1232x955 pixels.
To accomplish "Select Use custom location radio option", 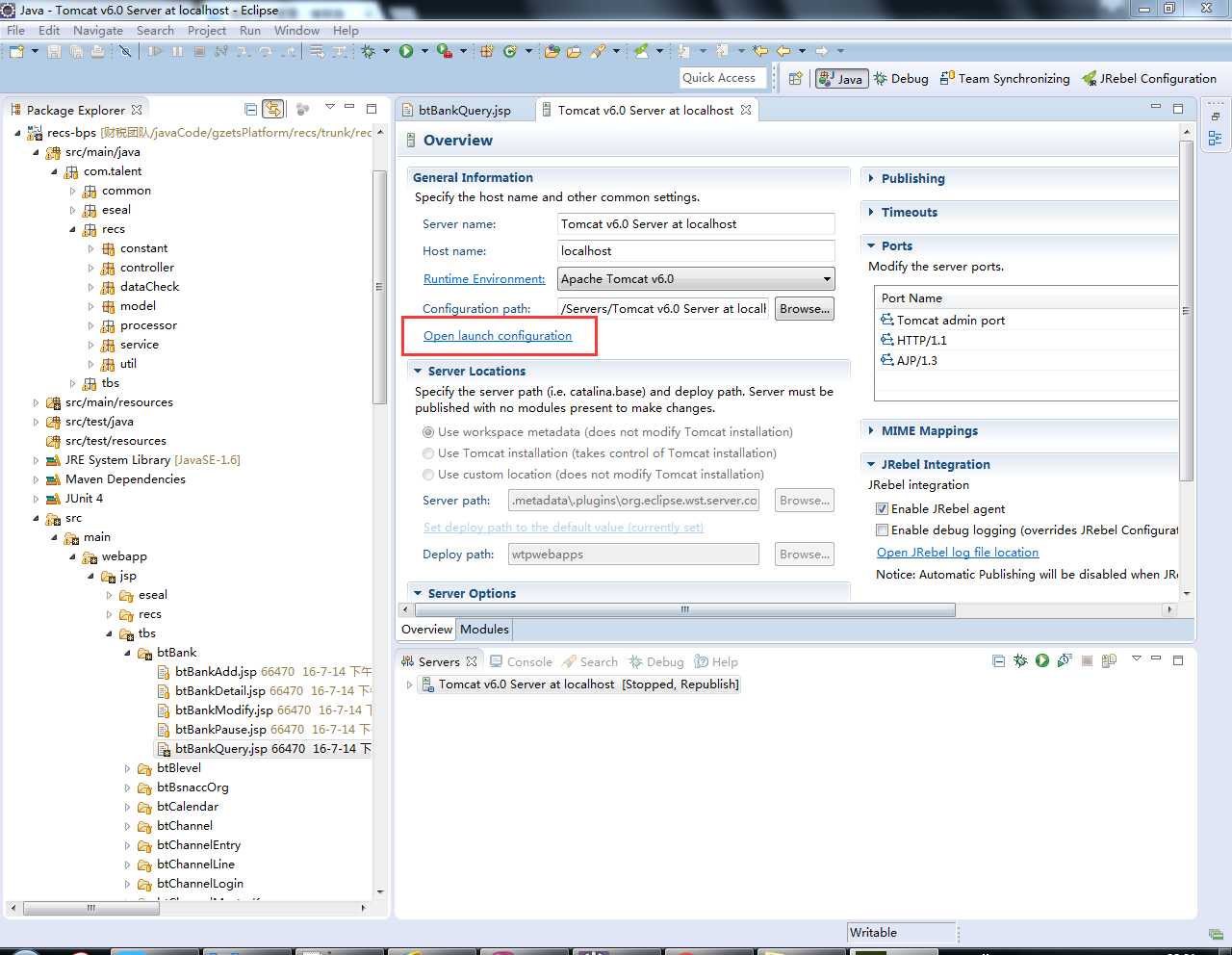I will (428, 475).
